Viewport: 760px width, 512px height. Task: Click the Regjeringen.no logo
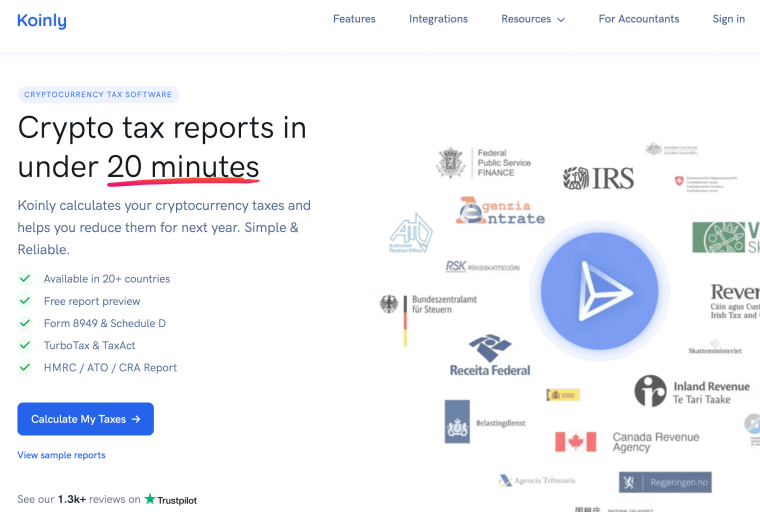665,482
